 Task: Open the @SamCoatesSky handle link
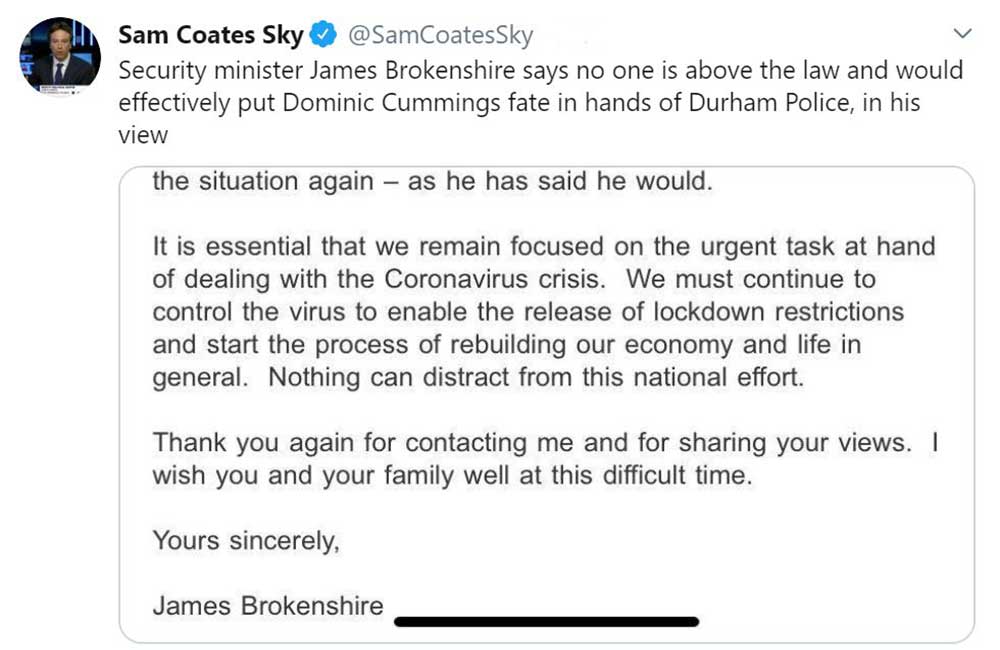440,36
